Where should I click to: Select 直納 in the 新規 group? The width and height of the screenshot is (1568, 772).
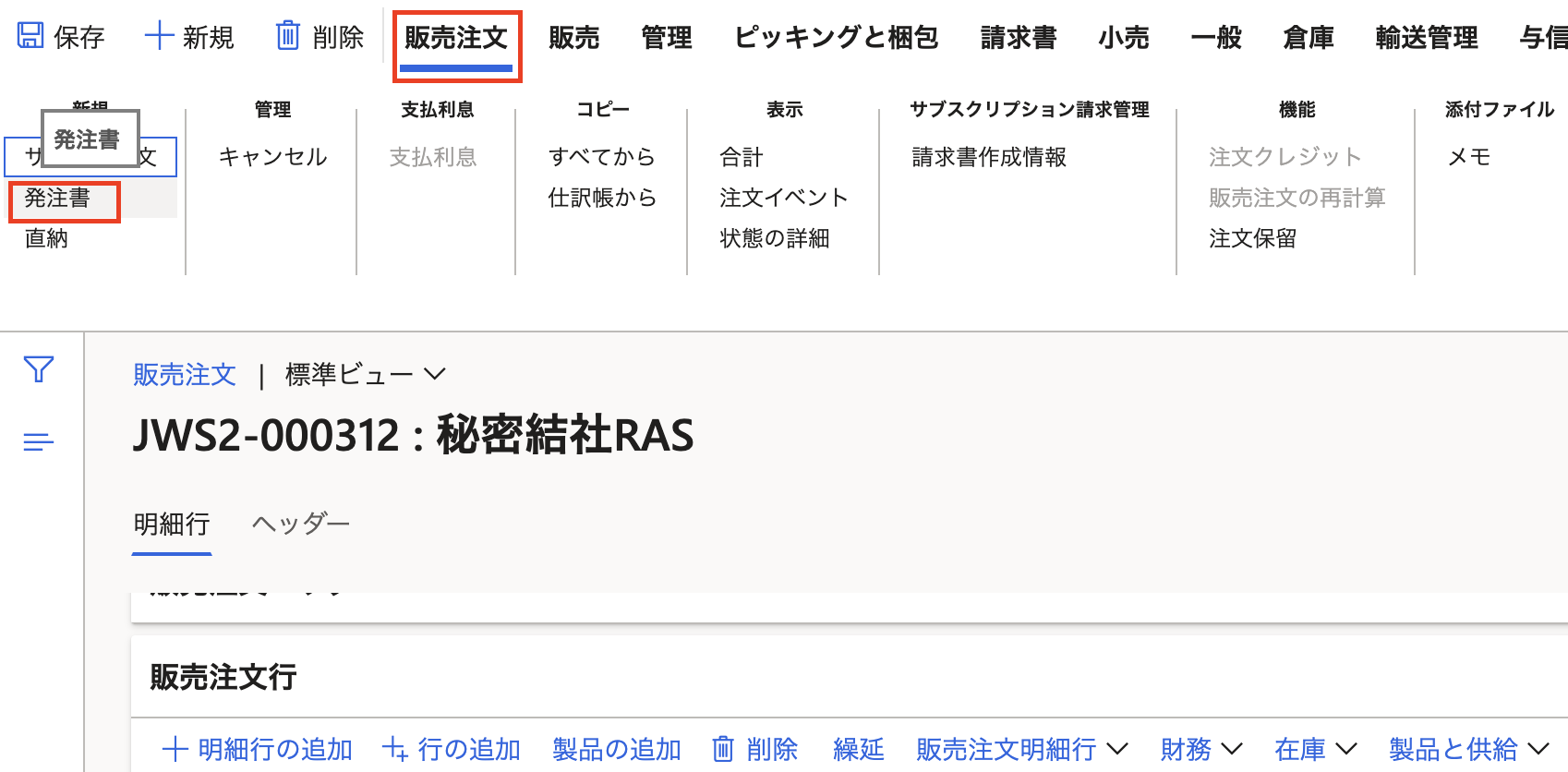[46, 238]
